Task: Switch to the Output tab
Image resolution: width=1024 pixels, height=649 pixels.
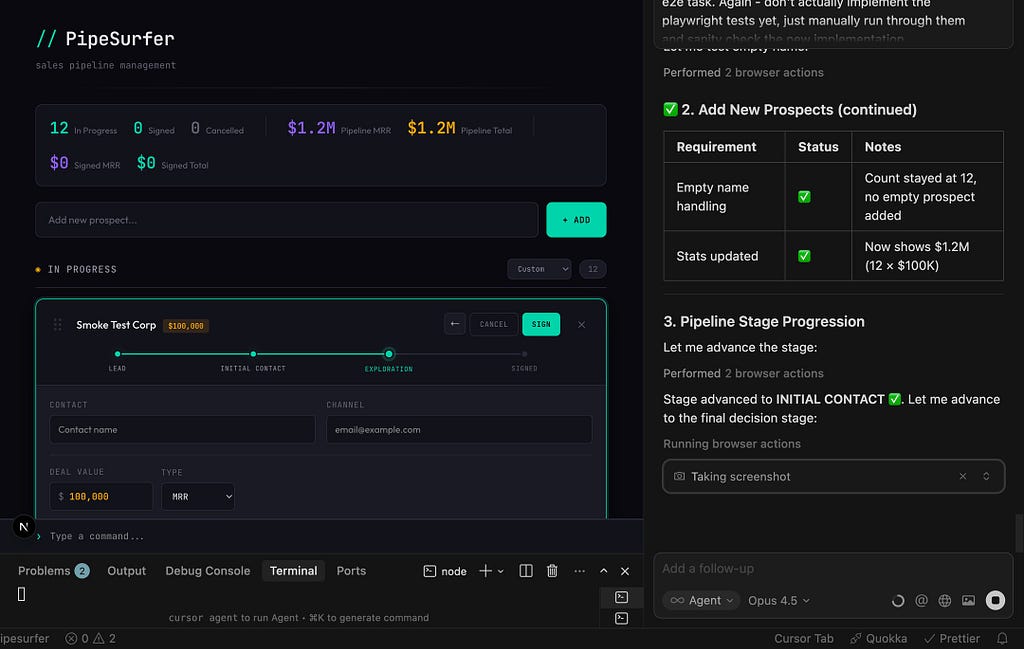Action: (x=127, y=571)
